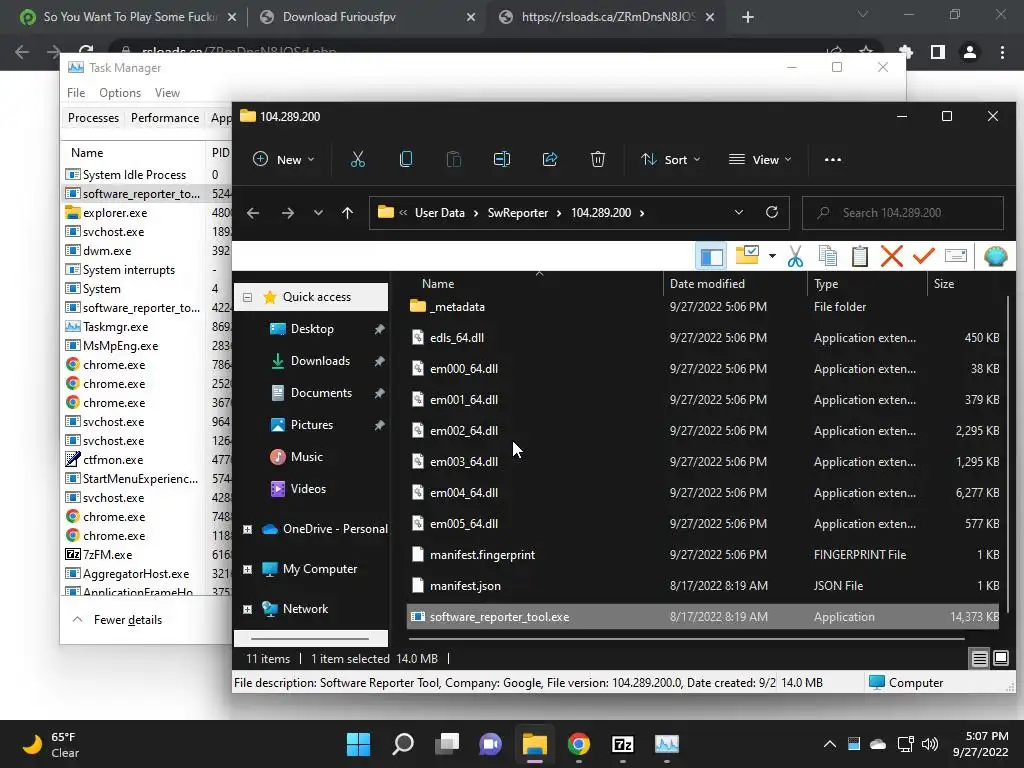This screenshot has width=1024, height=768.
Task: Select Pictures in navigation pane
Action: point(312,425)
